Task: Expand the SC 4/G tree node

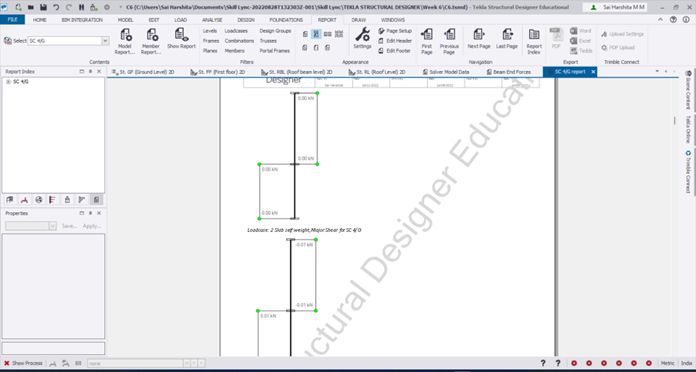Action: 8,82
